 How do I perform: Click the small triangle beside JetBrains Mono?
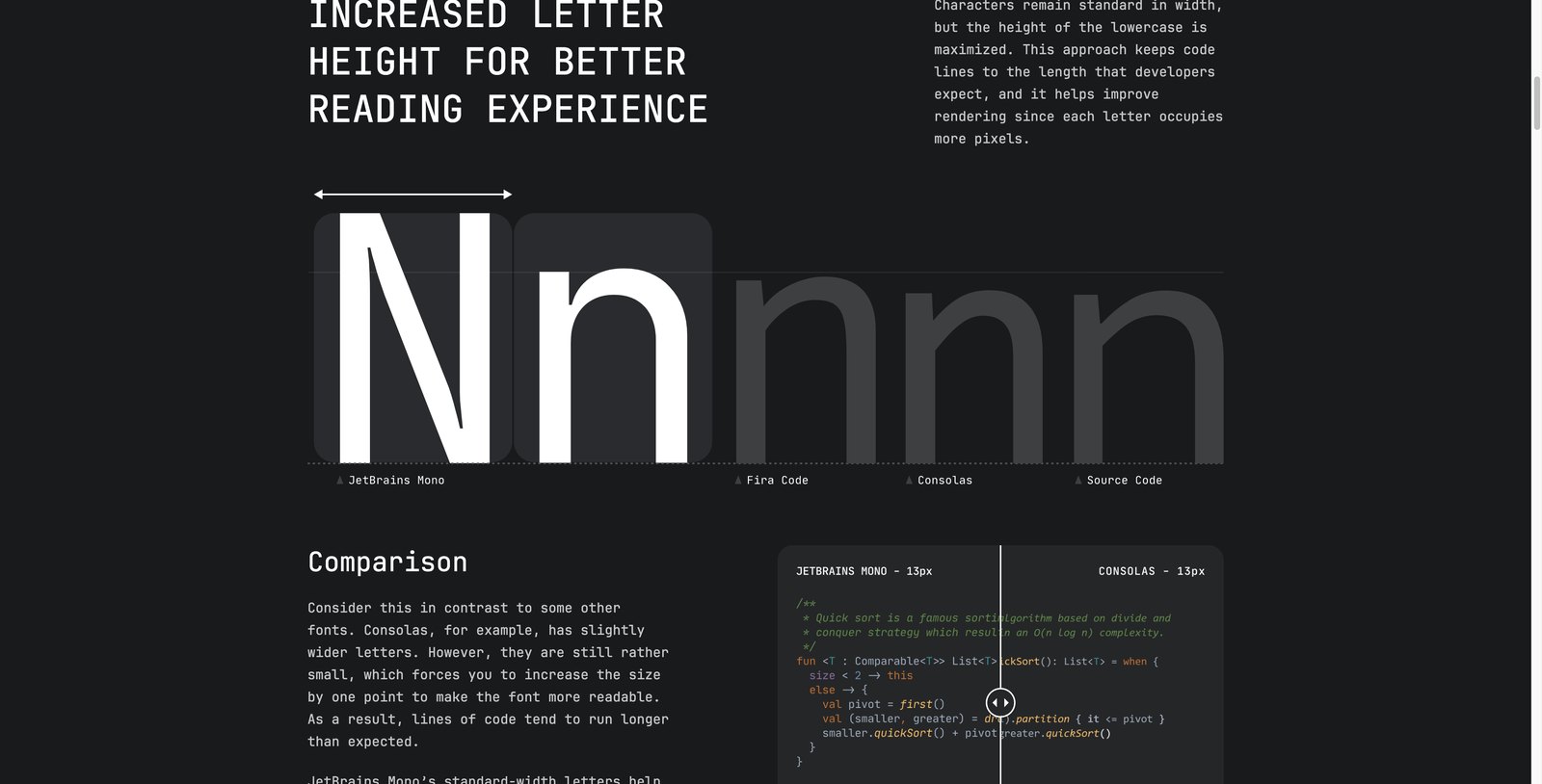click(340, 480)
